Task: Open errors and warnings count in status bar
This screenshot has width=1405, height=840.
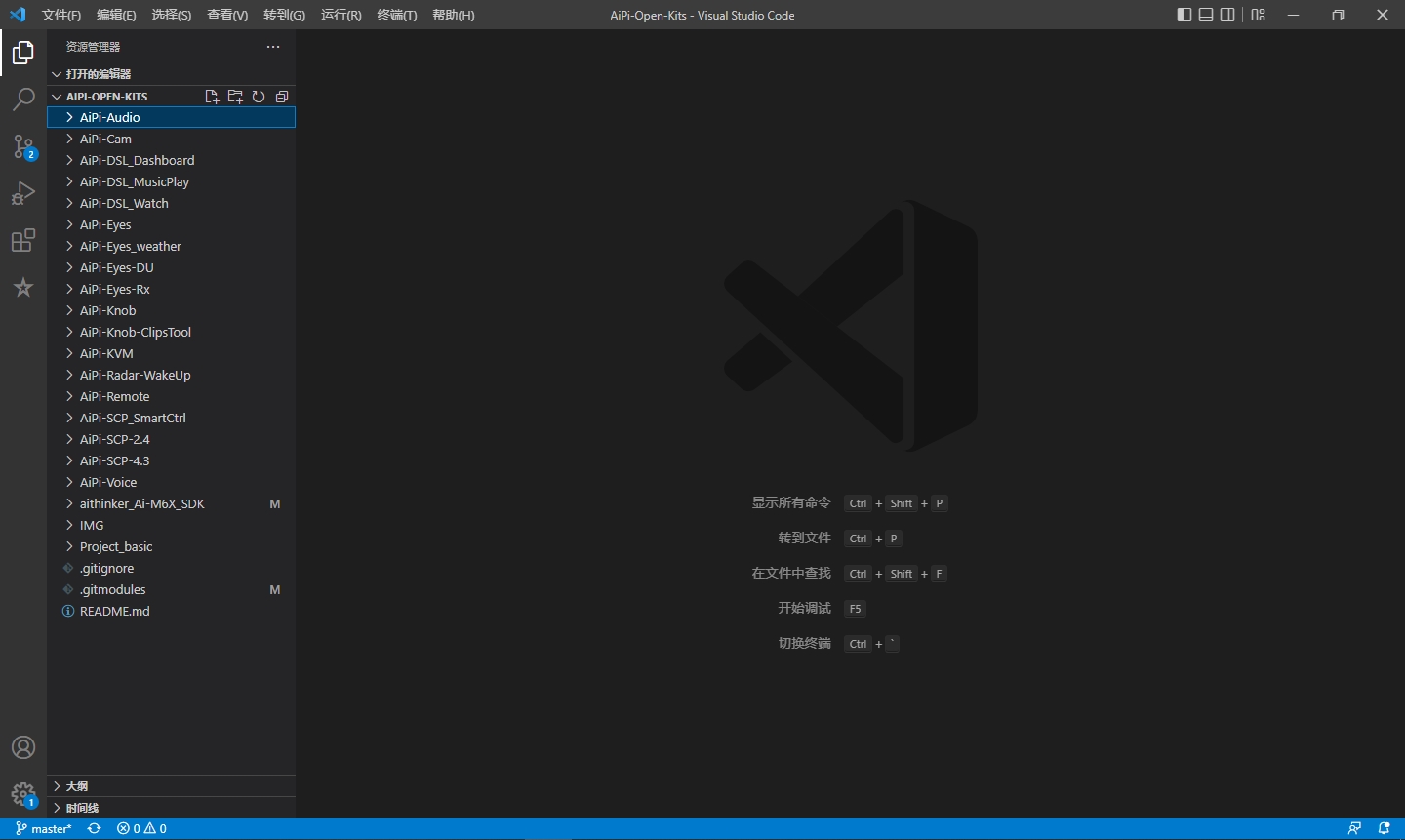Action: click(x=141, y=828)
